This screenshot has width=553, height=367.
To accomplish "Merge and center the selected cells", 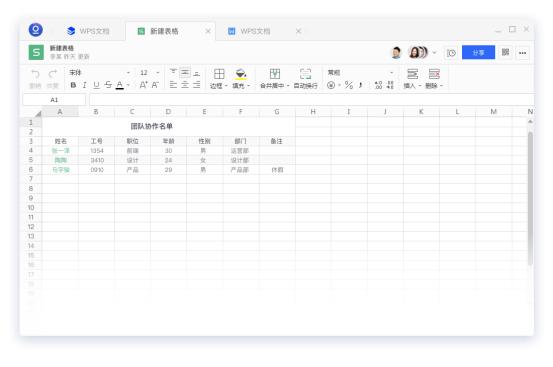I will [275, 74].
